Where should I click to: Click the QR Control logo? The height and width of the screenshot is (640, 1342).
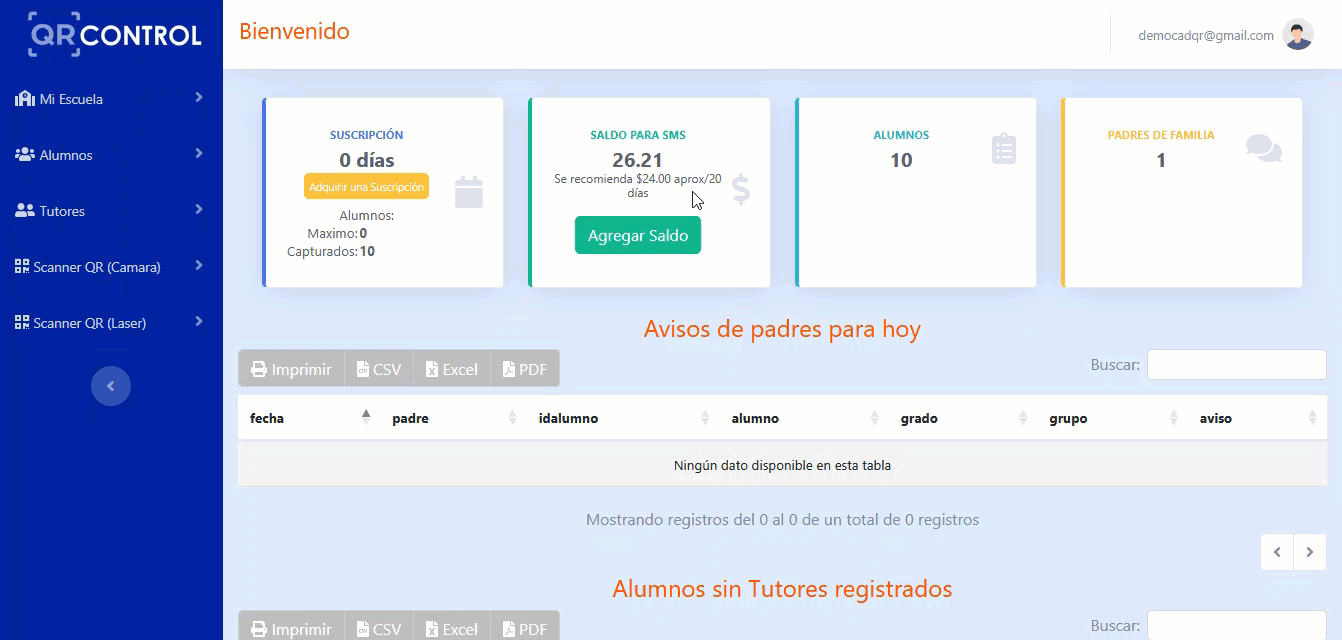pos(115,35)
